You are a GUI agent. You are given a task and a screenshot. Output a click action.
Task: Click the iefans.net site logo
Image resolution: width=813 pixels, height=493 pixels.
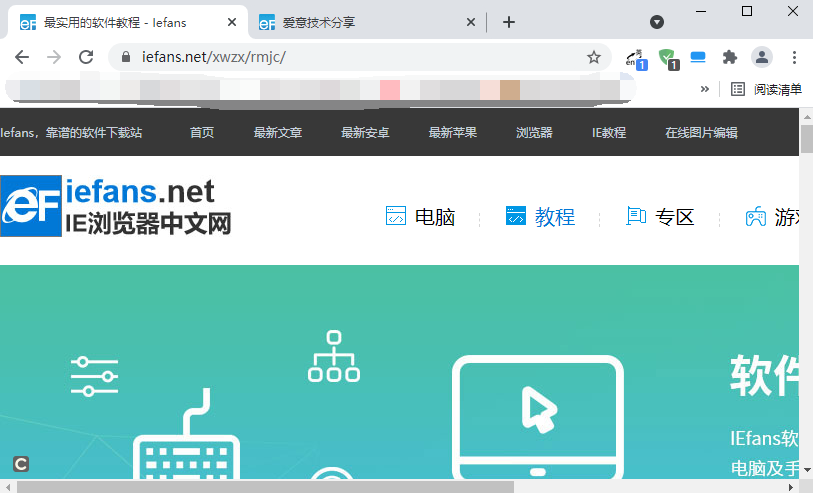tap(116, 206)
